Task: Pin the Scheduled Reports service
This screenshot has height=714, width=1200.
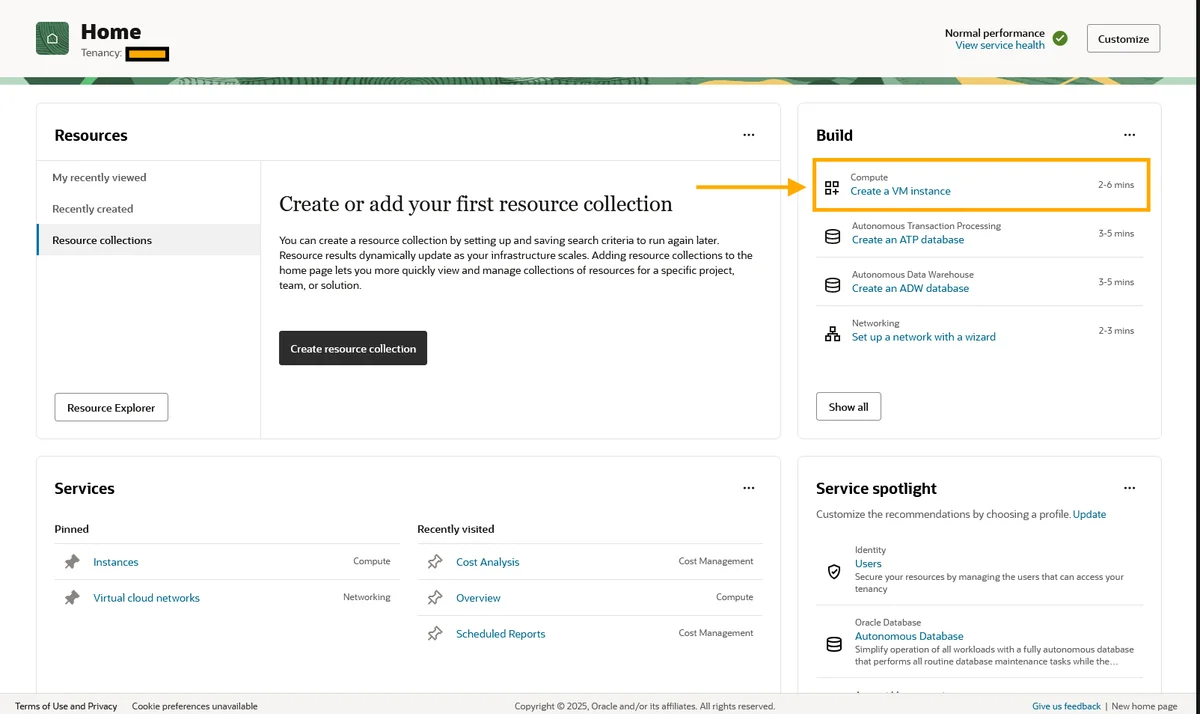Action: click(x=435, y=634)
